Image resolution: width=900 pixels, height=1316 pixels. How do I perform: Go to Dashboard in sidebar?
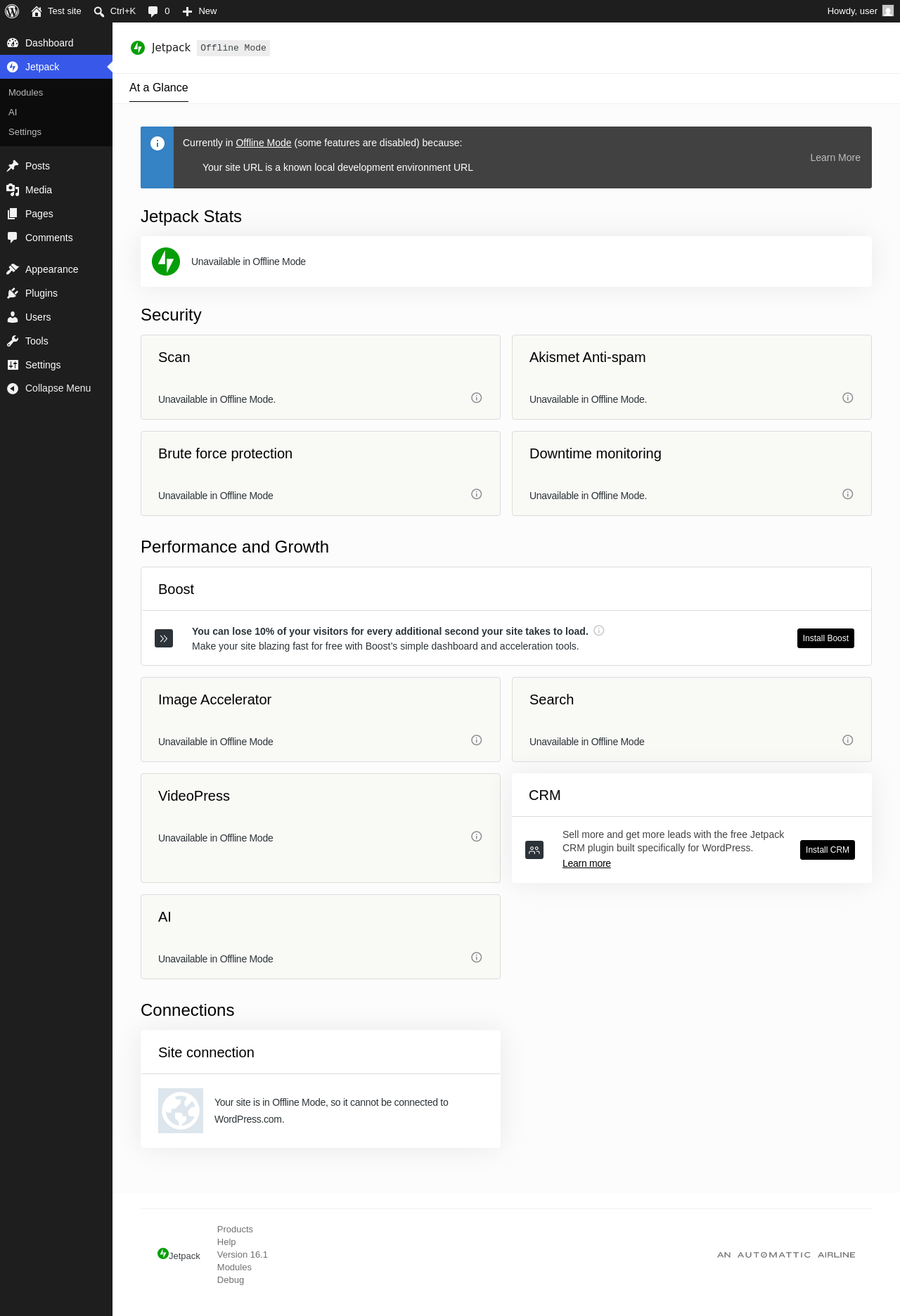56,43
